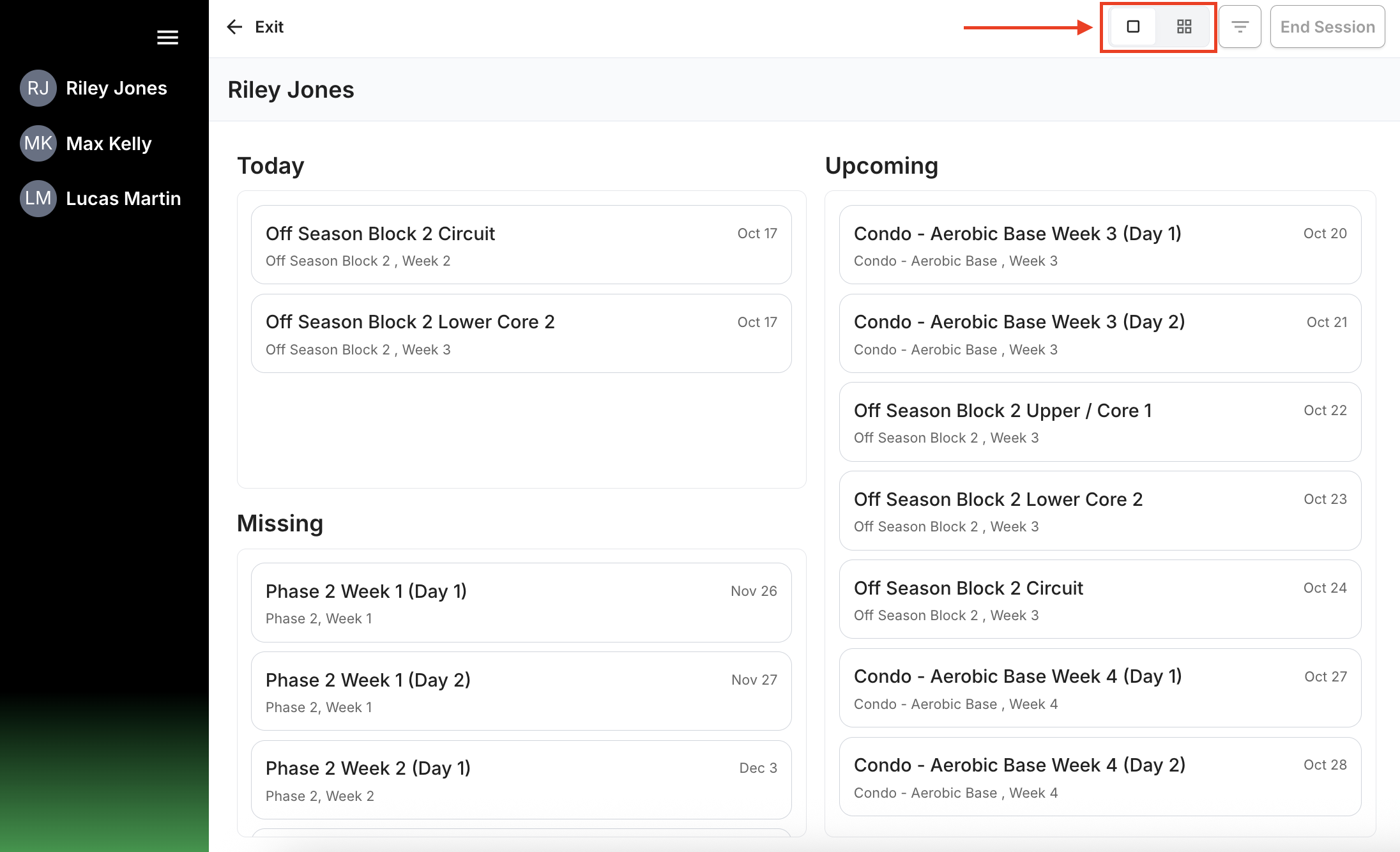This screenshot has height=852, width=1400.
Task: Click the End Session button
Action: (1327, 27)
